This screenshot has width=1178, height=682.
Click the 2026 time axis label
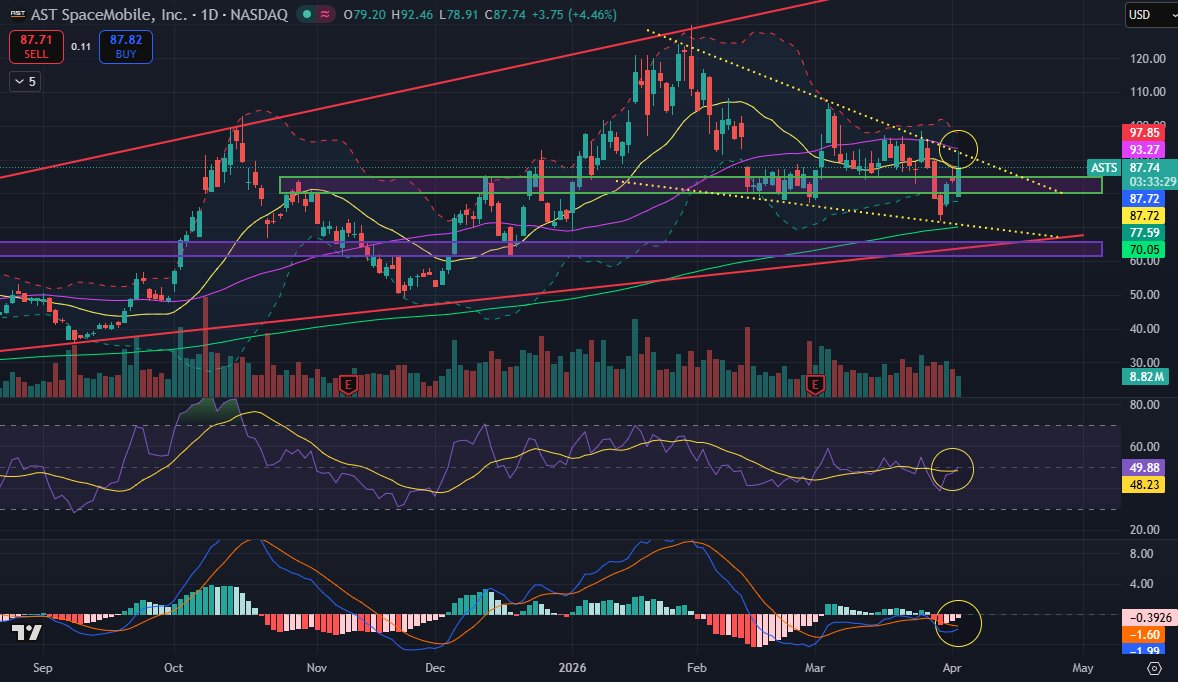[x=572, y=668]
